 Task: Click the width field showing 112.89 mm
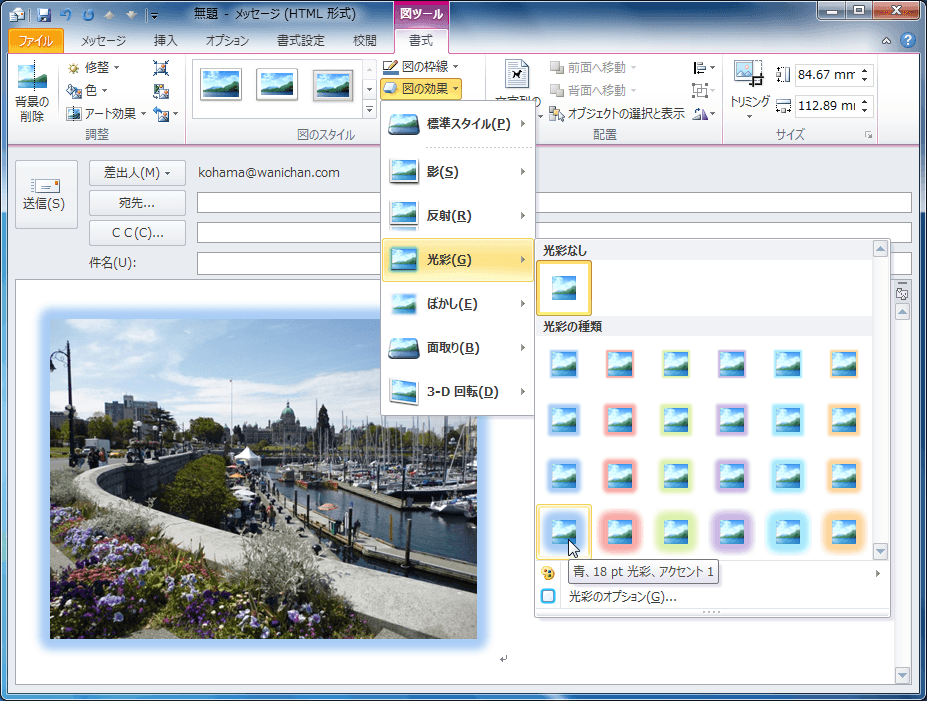click(826, 106)
